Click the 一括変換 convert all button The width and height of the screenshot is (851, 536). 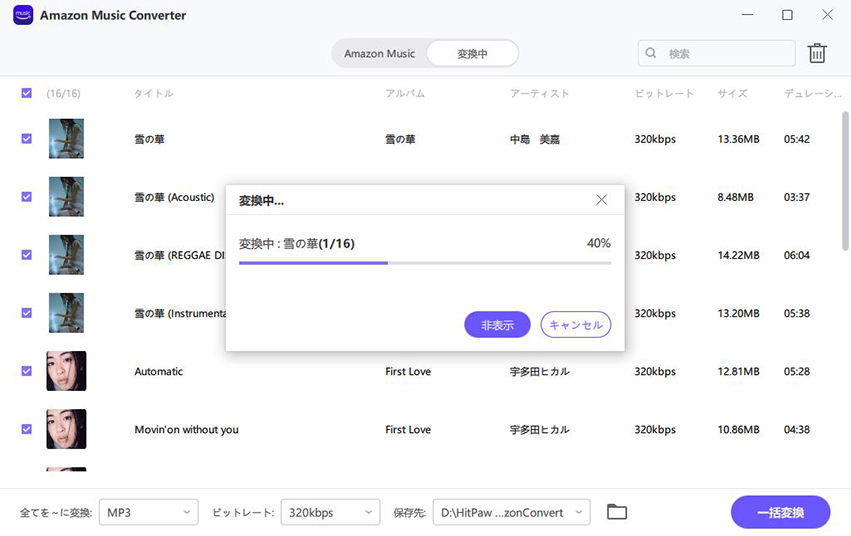[780, 512]
